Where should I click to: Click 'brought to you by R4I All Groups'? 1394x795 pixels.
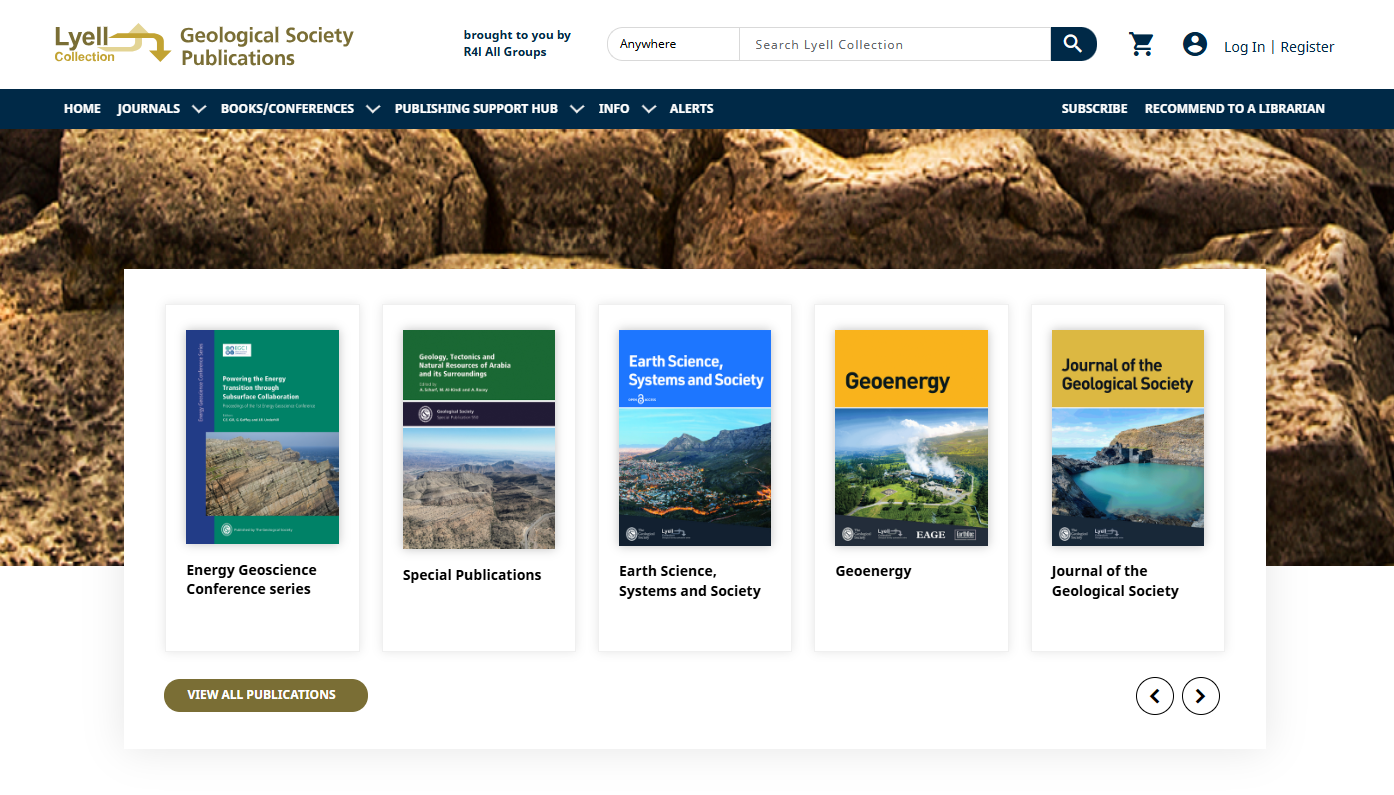tap(517, 43)
